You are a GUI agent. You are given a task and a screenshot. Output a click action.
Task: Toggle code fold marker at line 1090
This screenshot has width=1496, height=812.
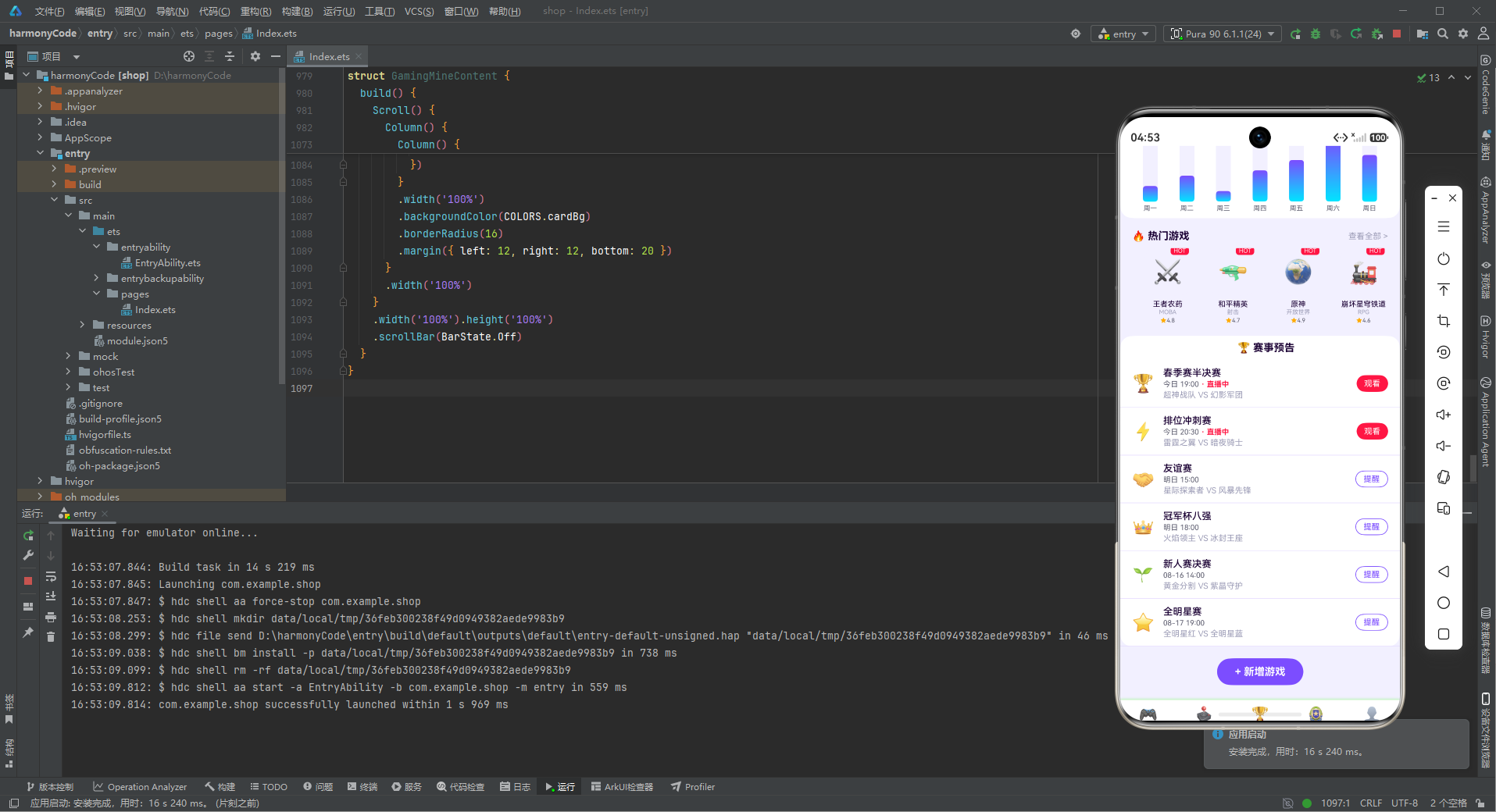coord(343,268)
